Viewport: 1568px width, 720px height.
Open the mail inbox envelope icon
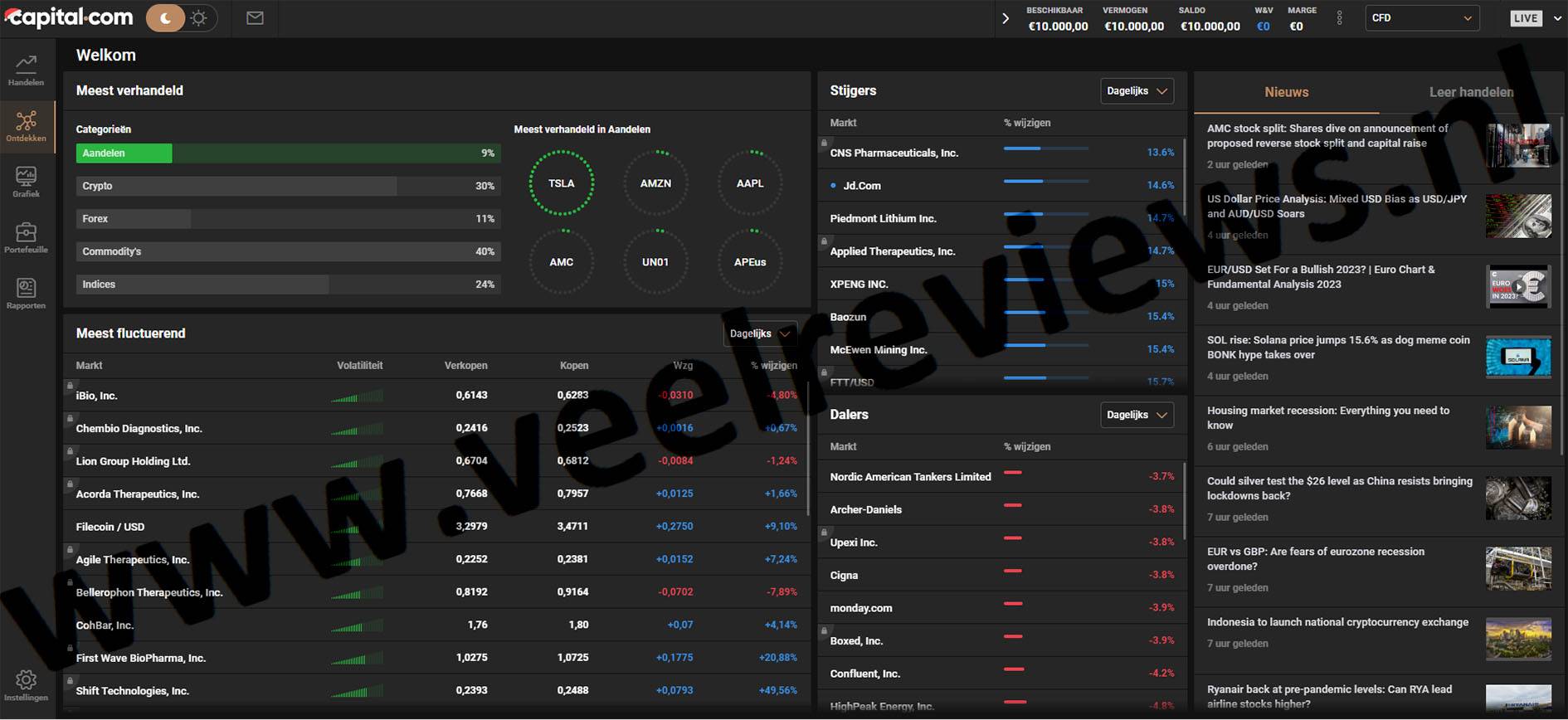[x=255, y=18]
